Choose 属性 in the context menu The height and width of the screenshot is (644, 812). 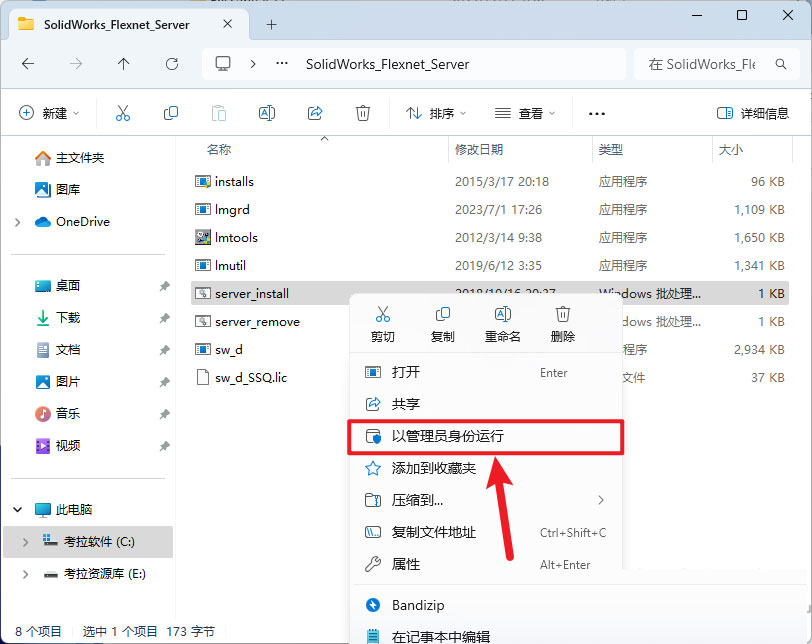click(x=406, y=564)
